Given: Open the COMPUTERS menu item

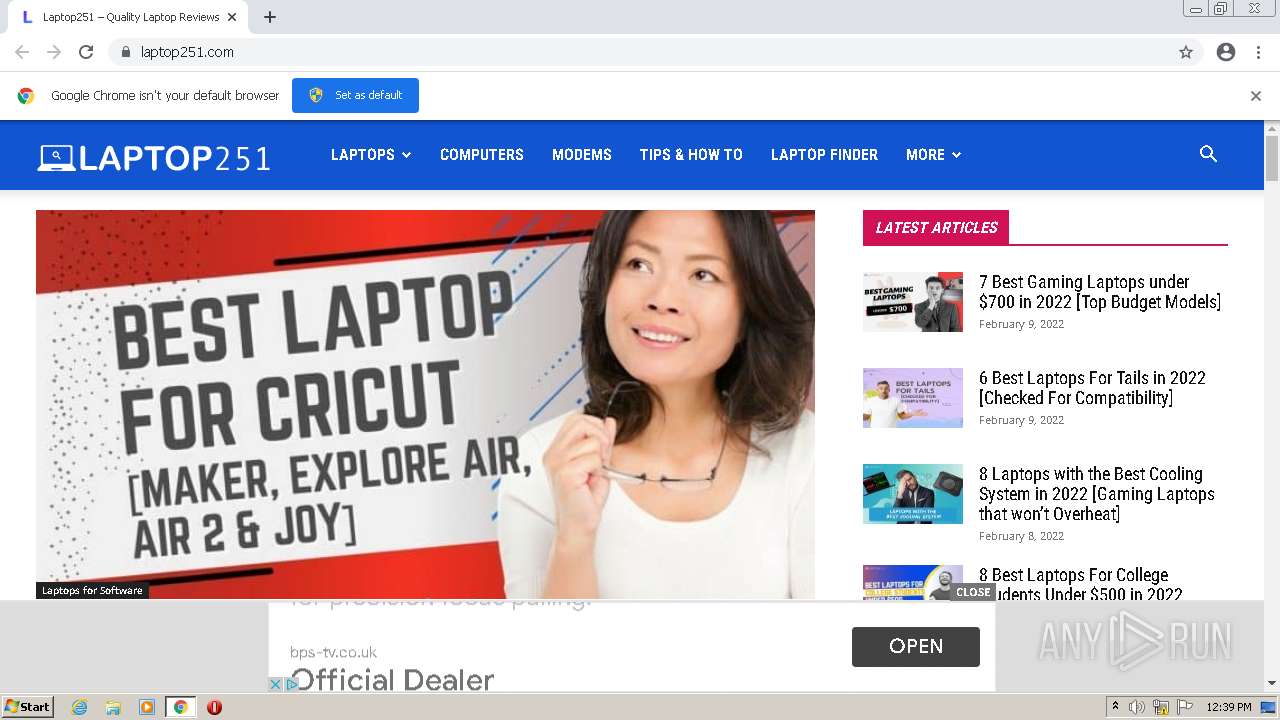Looking at the screenshot, I should 482,155.
